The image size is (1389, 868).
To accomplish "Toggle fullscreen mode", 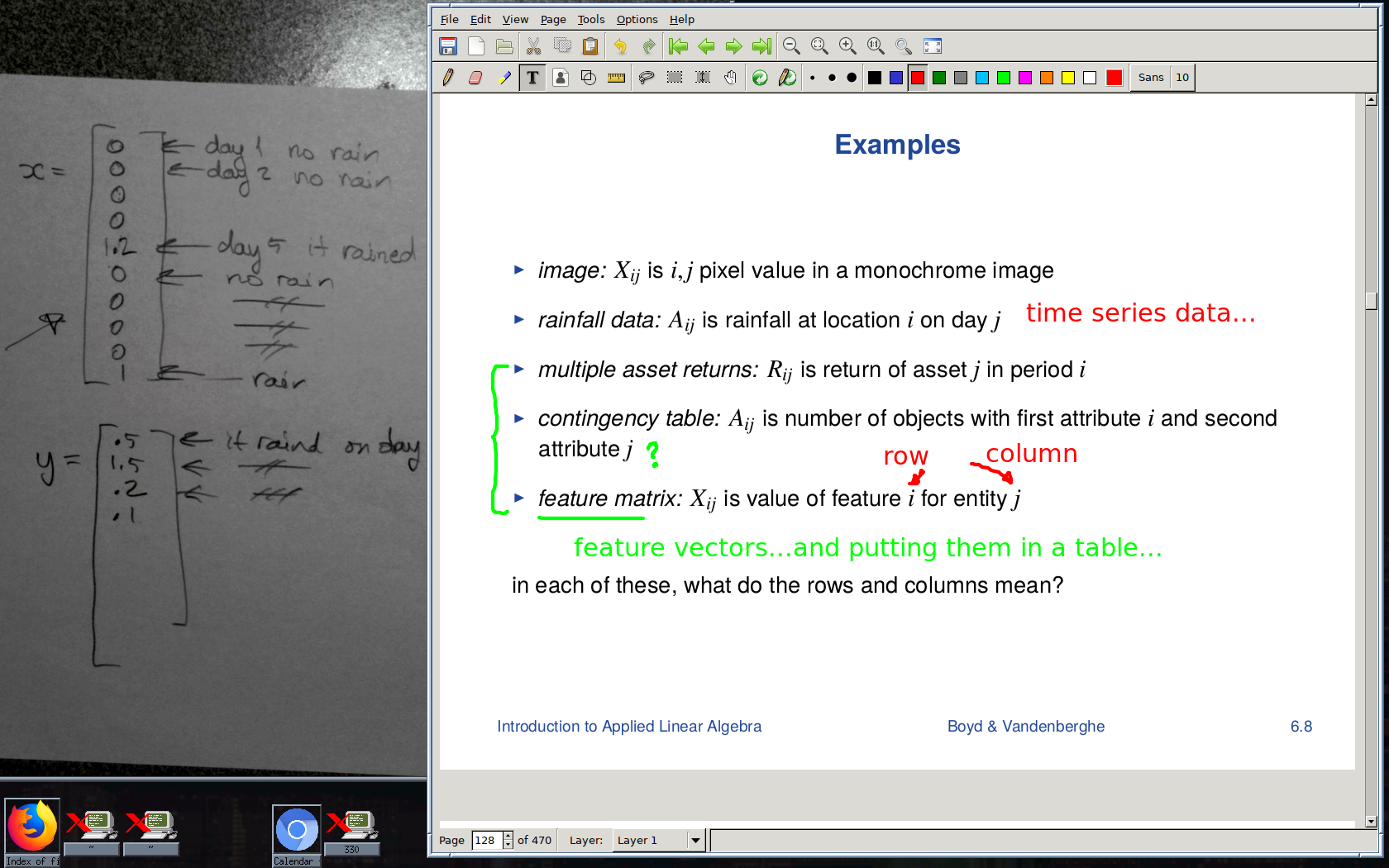I will pyautogui.click(x=933, y=46).
